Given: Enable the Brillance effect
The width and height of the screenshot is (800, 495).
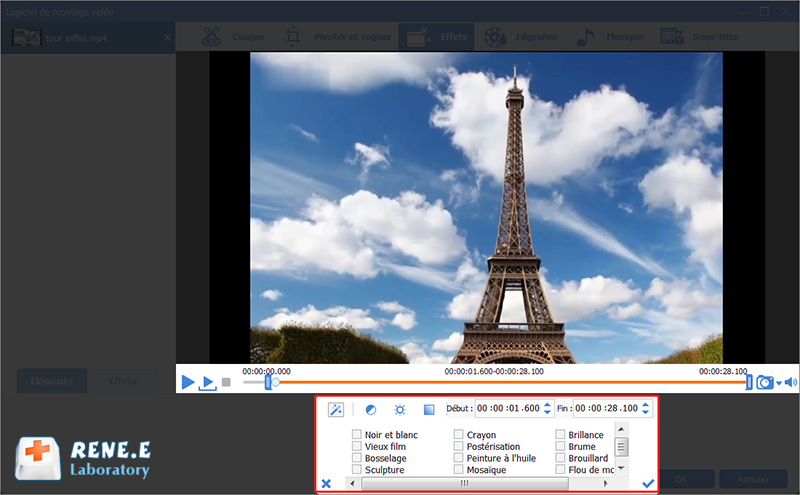Looking at the screenshot, I should pos(560,434).
